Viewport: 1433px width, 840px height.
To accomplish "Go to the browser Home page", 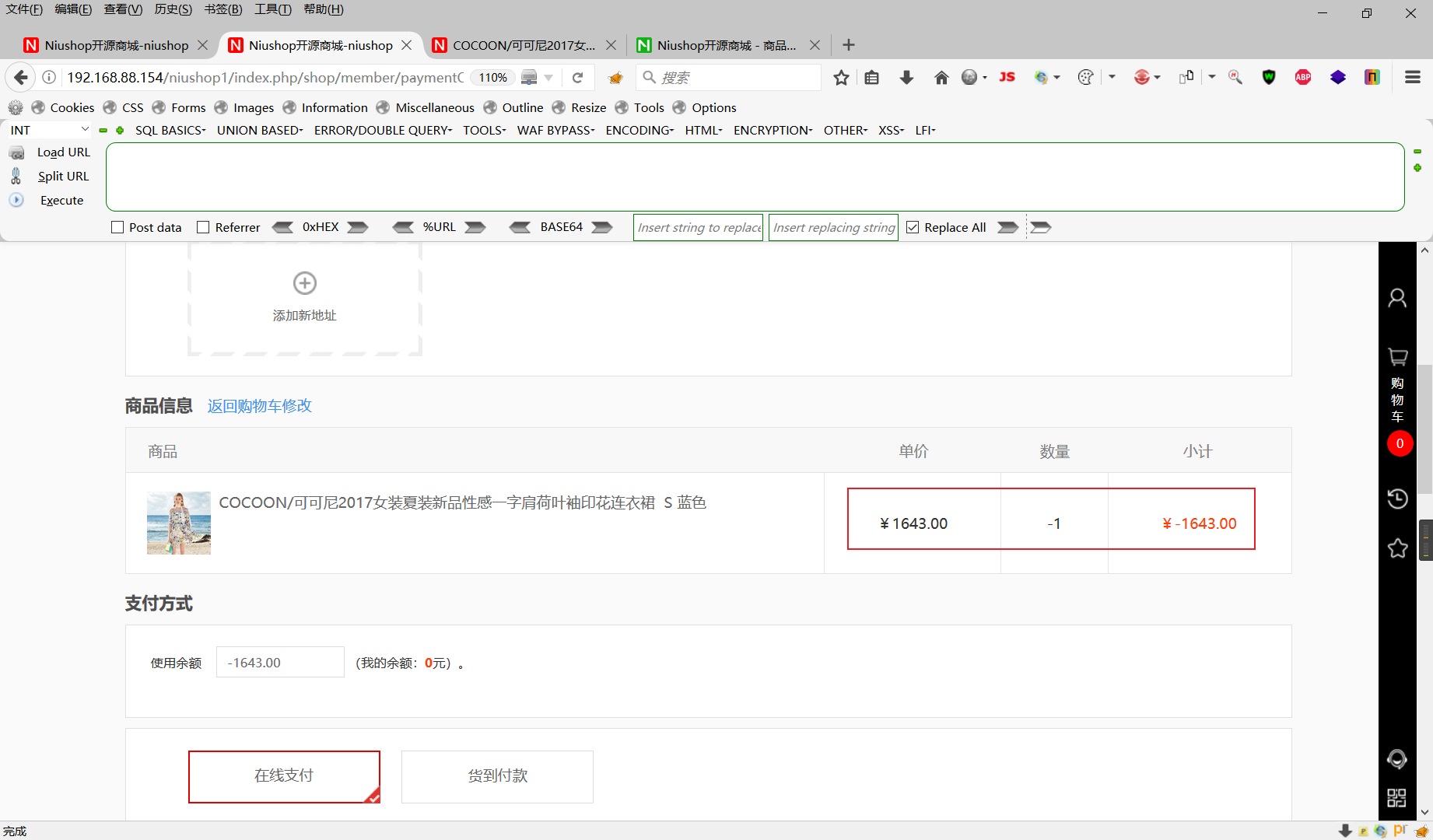I will pos(941,77).
